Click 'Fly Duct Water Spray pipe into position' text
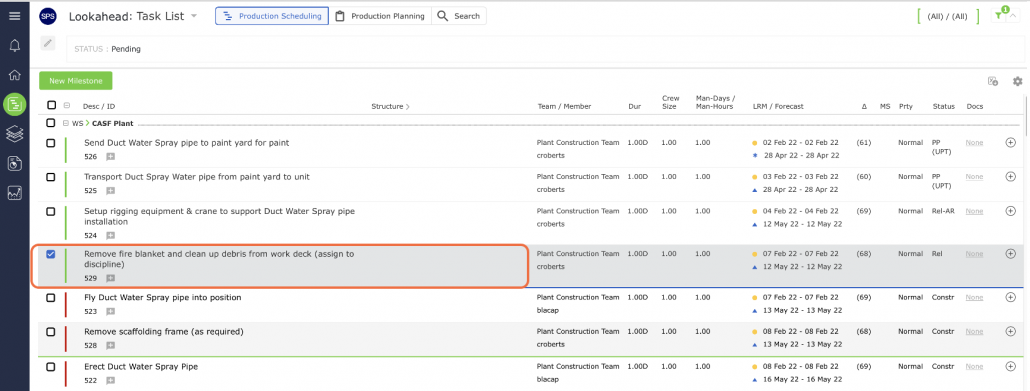 (163, 298)
